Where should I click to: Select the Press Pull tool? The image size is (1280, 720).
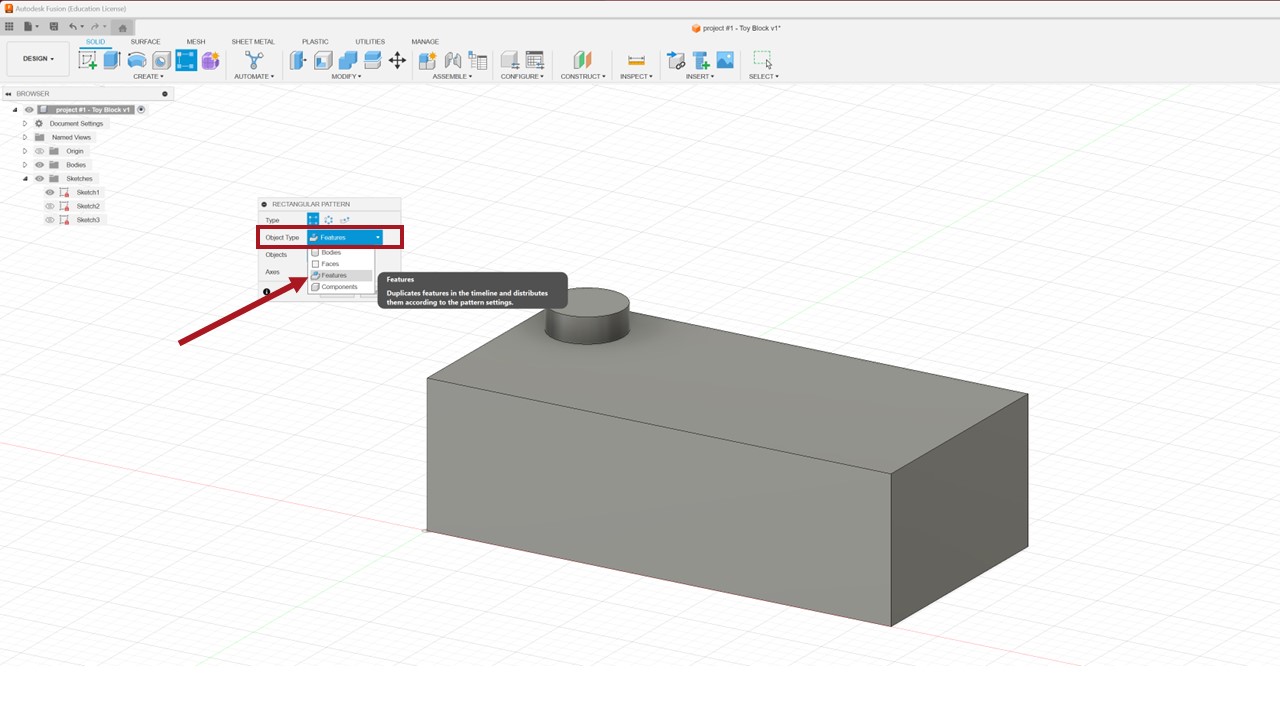tap(298, 60)
